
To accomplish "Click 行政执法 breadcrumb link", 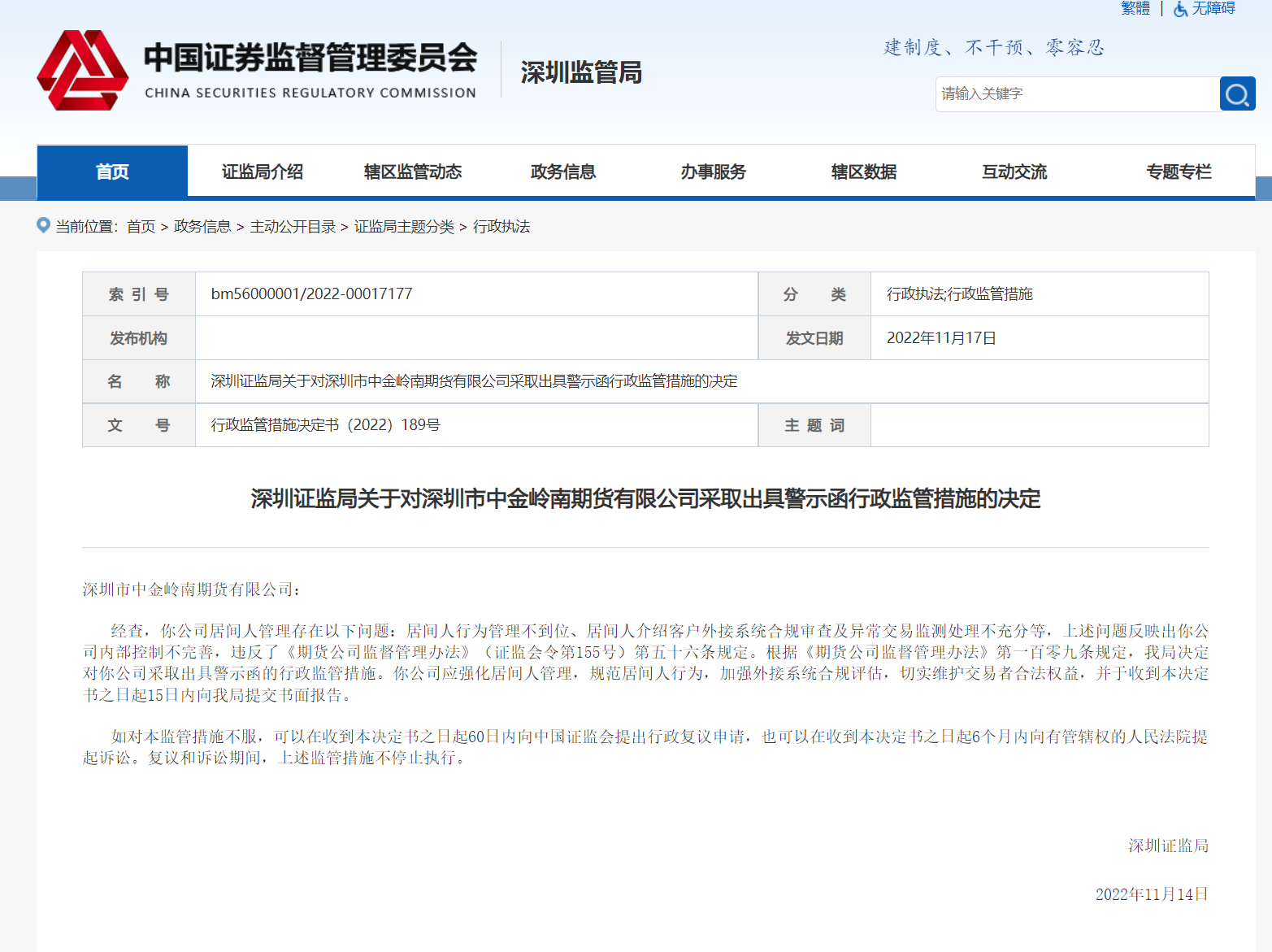I will (501, 227).
